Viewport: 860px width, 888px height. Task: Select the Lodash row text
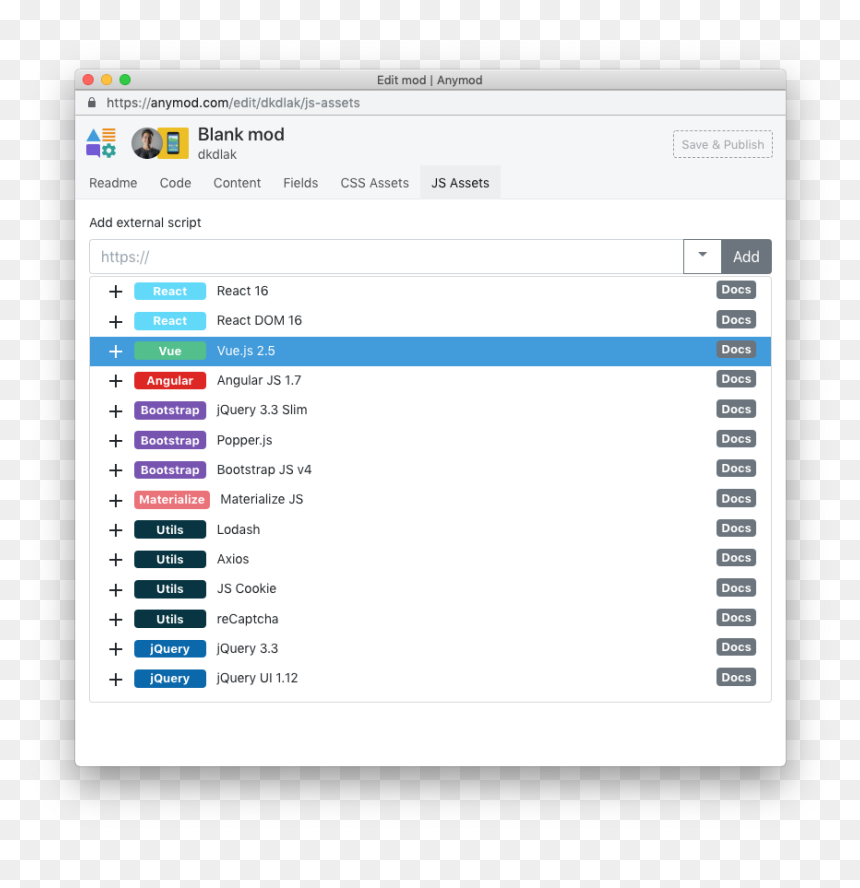(x=238, y=530)
